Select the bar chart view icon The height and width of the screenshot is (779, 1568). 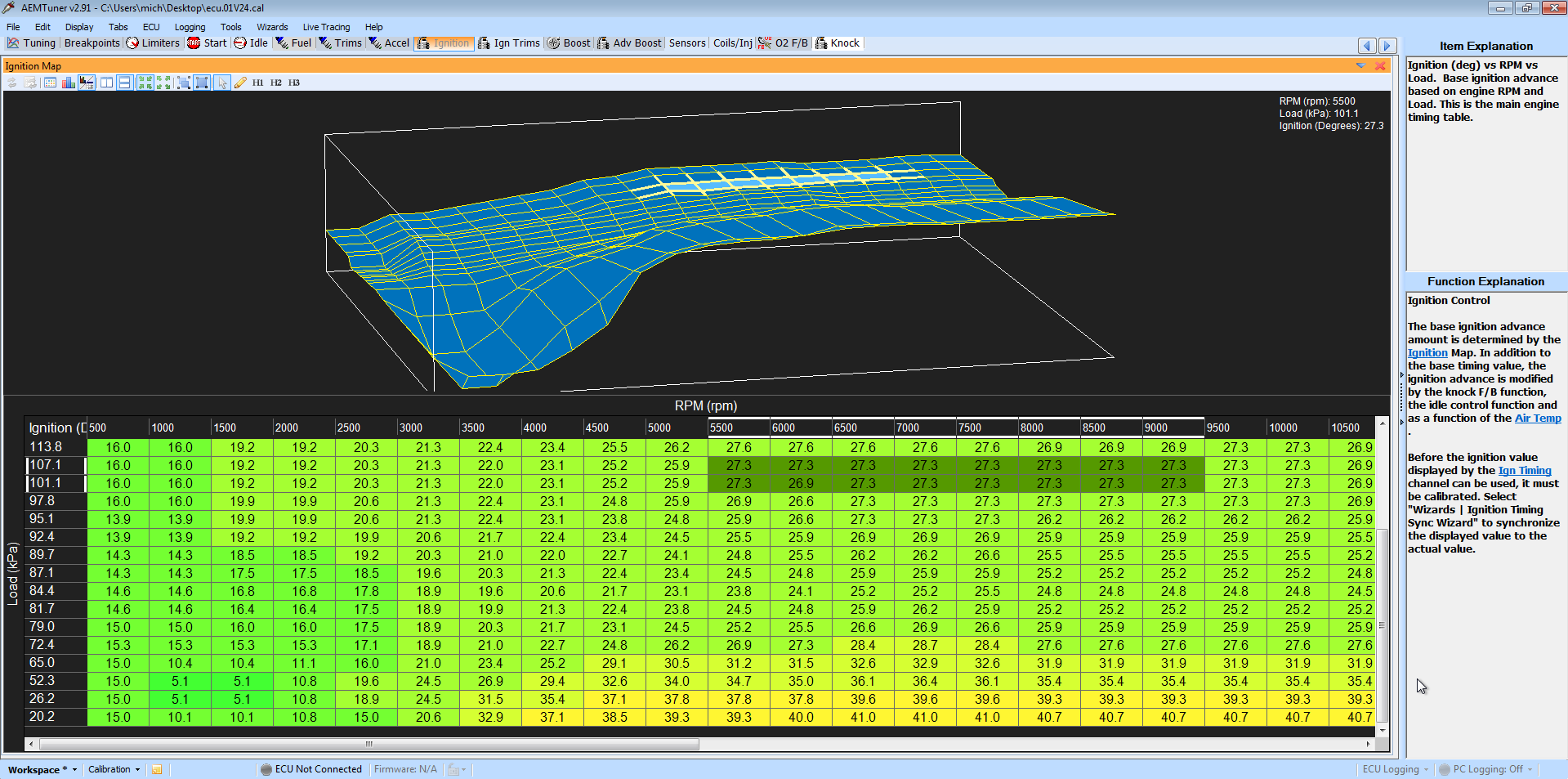click(x=68, y=83)
